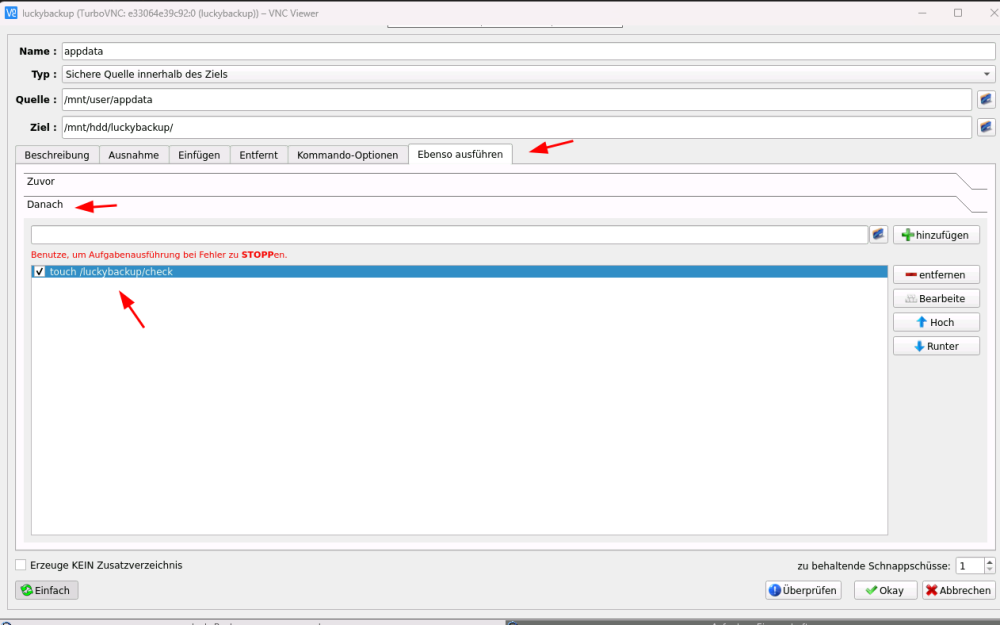Select the touch /luckybackup/check list row

pos(459,272)
